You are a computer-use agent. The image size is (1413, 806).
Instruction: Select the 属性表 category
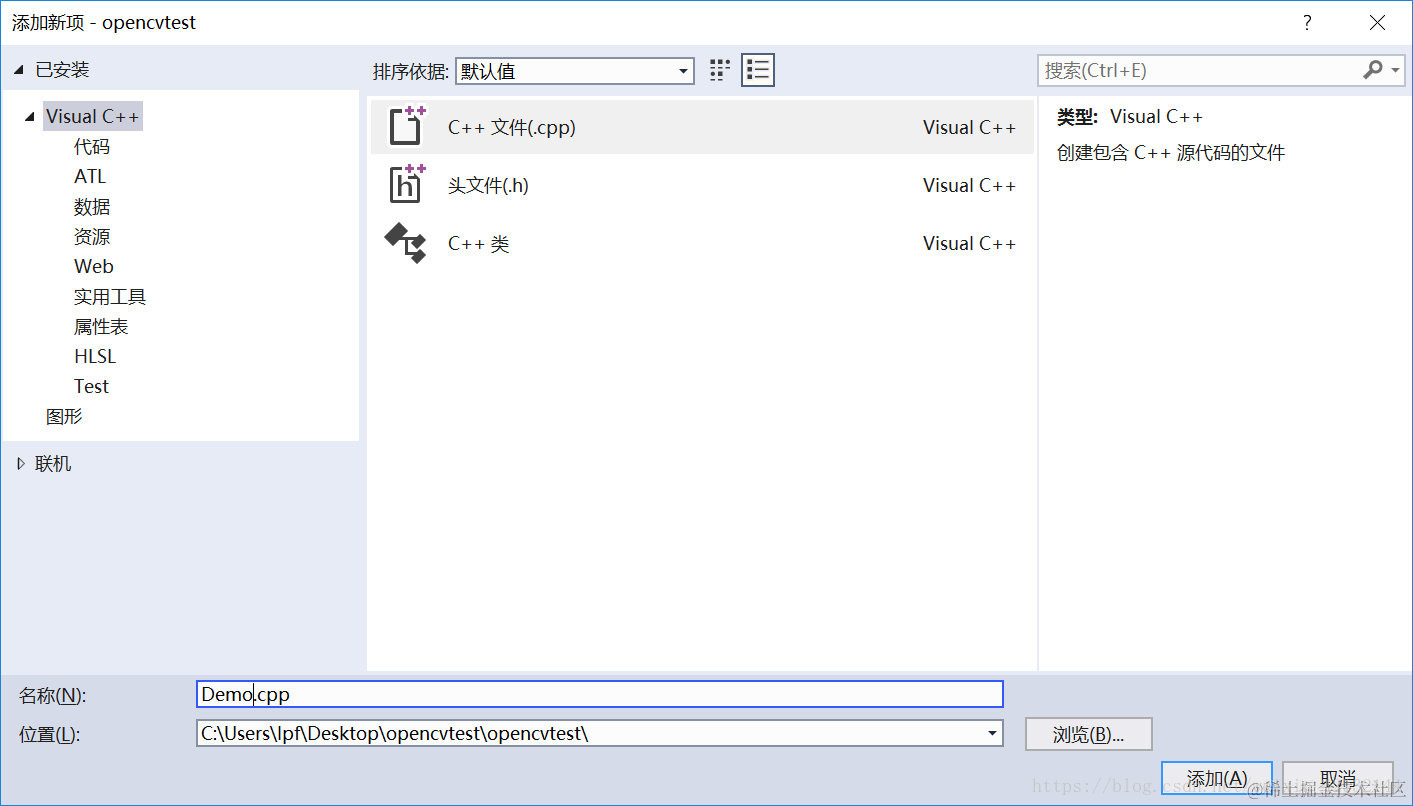coord(101,327)
